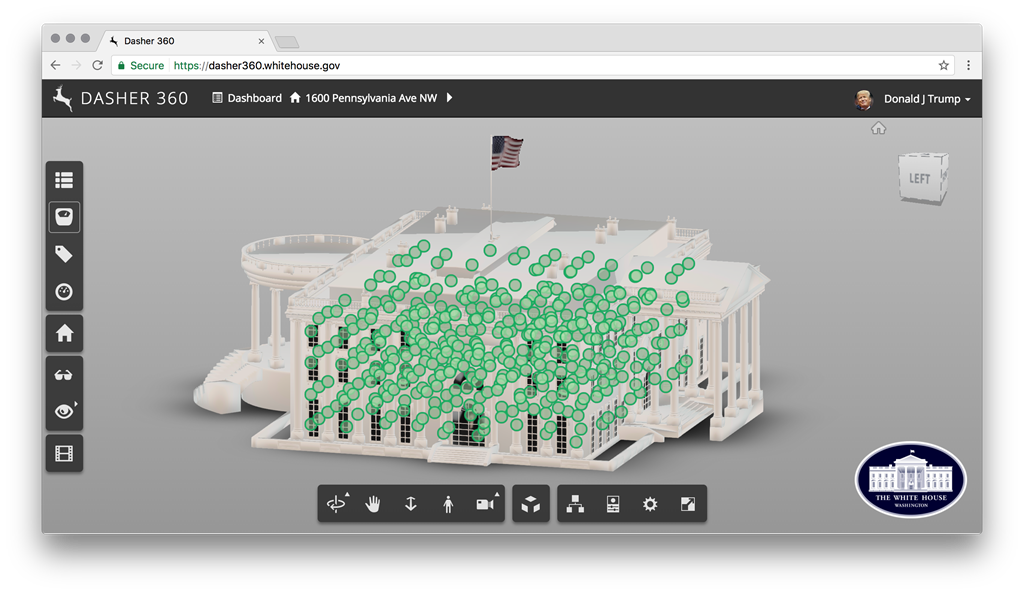The height and width of the screenshot is (594, 1024).
Task: Toggle fullscreen mode in bottom toolbar
Action: [688, 504]
